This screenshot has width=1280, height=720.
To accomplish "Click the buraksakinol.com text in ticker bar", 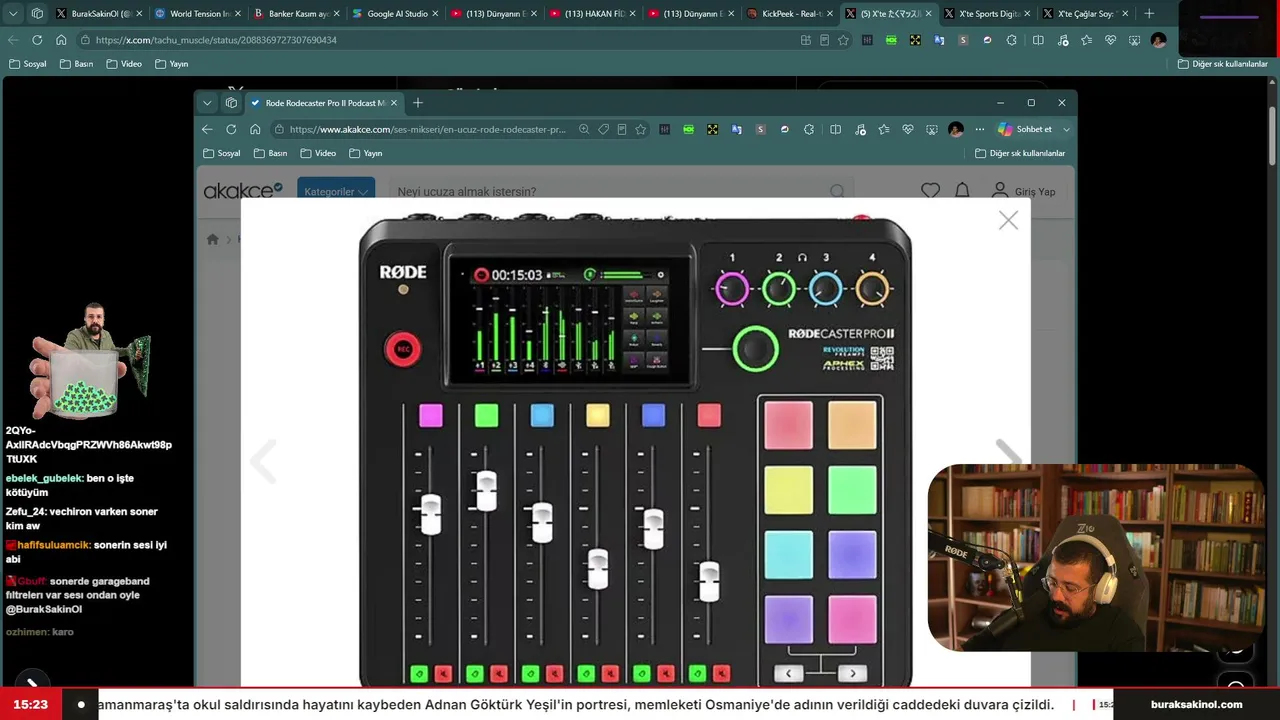I will (x=1196, y=704).
